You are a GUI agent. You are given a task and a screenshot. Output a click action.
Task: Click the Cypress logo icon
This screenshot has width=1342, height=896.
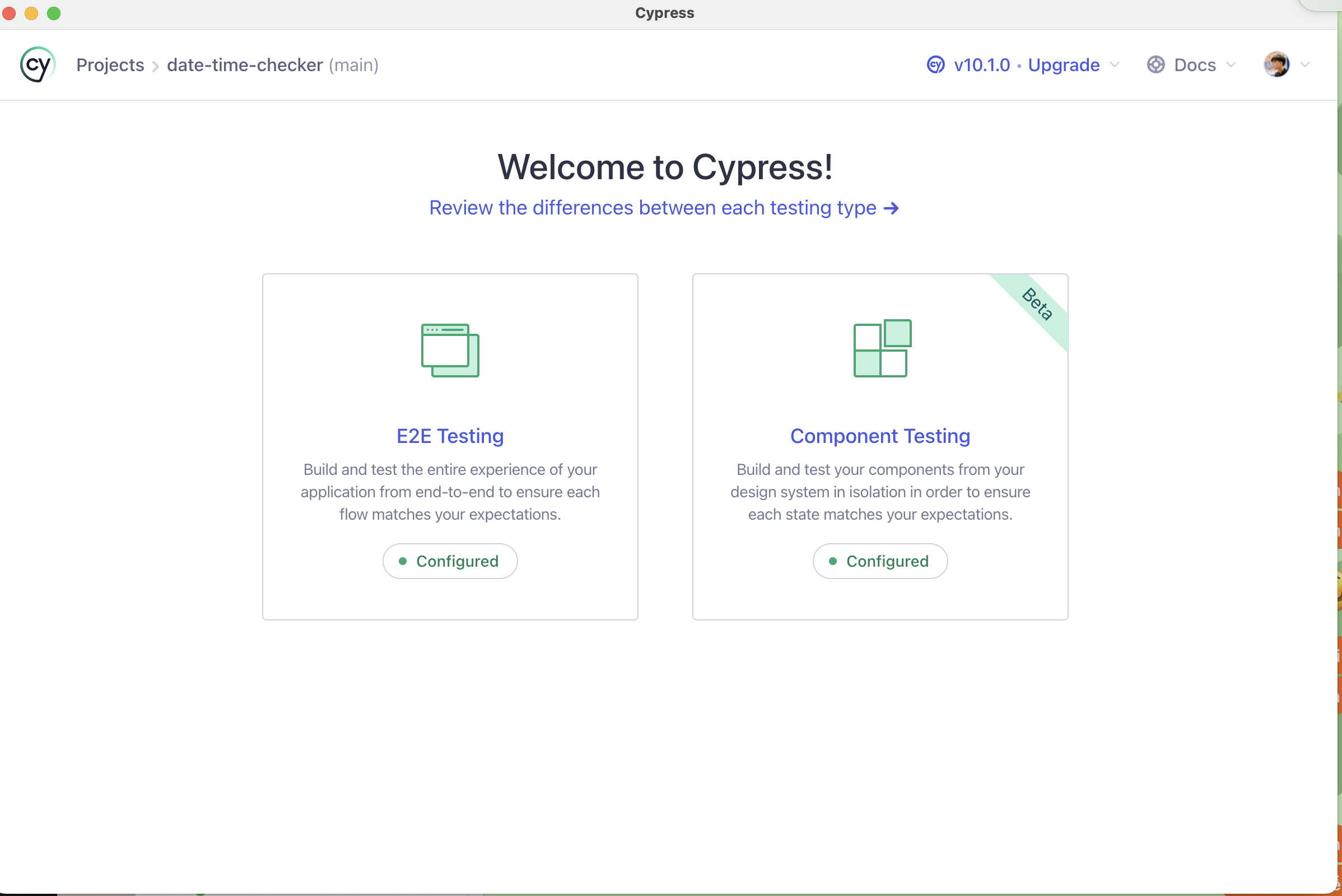pos(38,64)
